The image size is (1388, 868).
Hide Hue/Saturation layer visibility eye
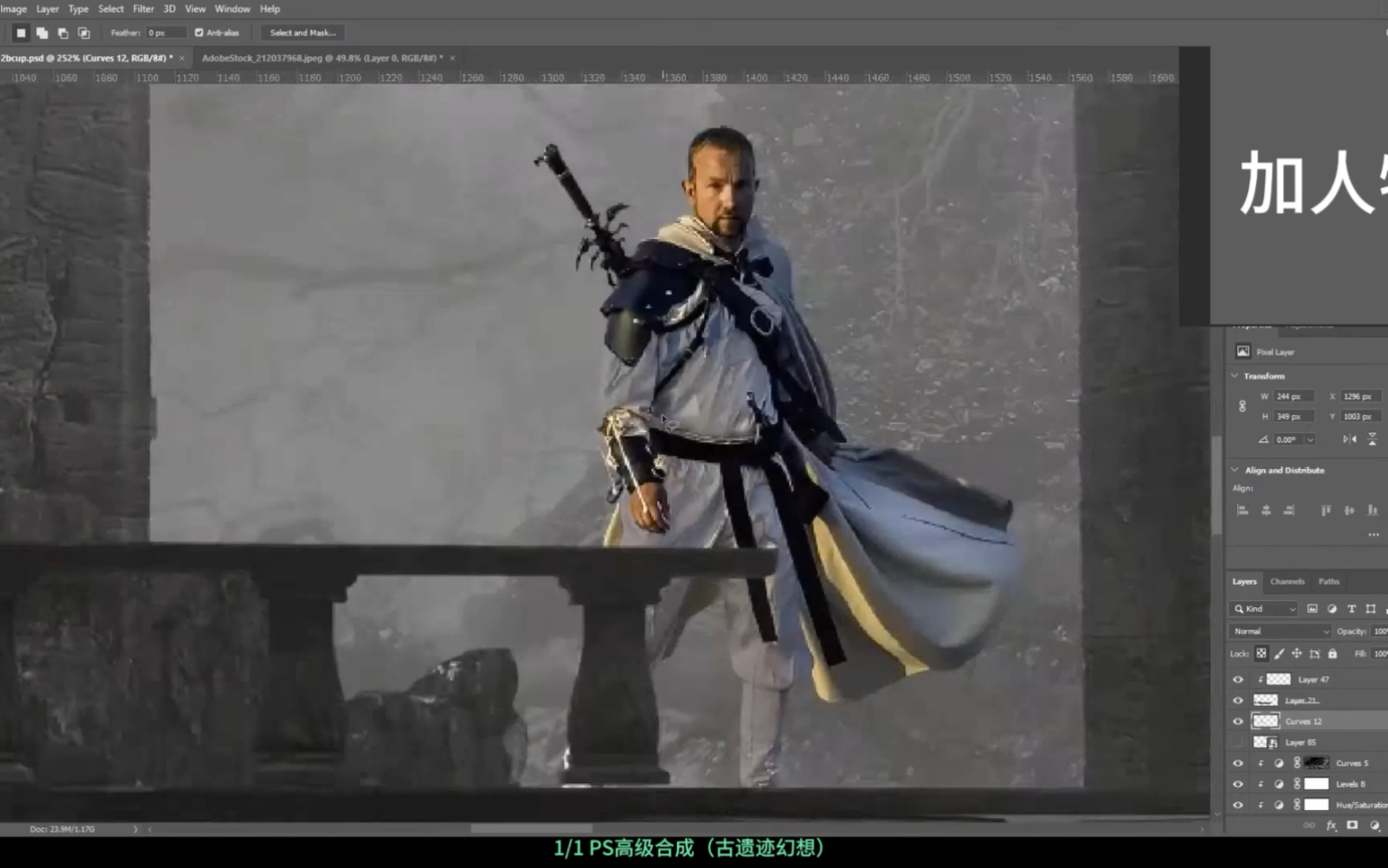(x=1237, y=805)
